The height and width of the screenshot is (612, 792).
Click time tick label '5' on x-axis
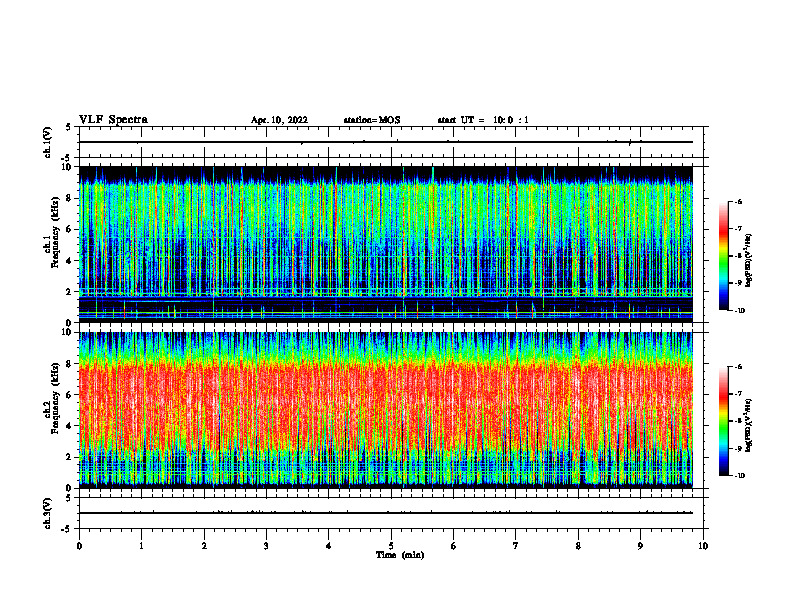pos(391,546)
